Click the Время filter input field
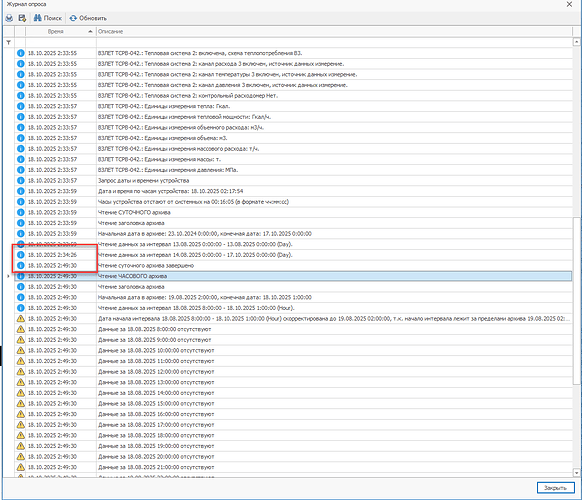 point(61,42)
